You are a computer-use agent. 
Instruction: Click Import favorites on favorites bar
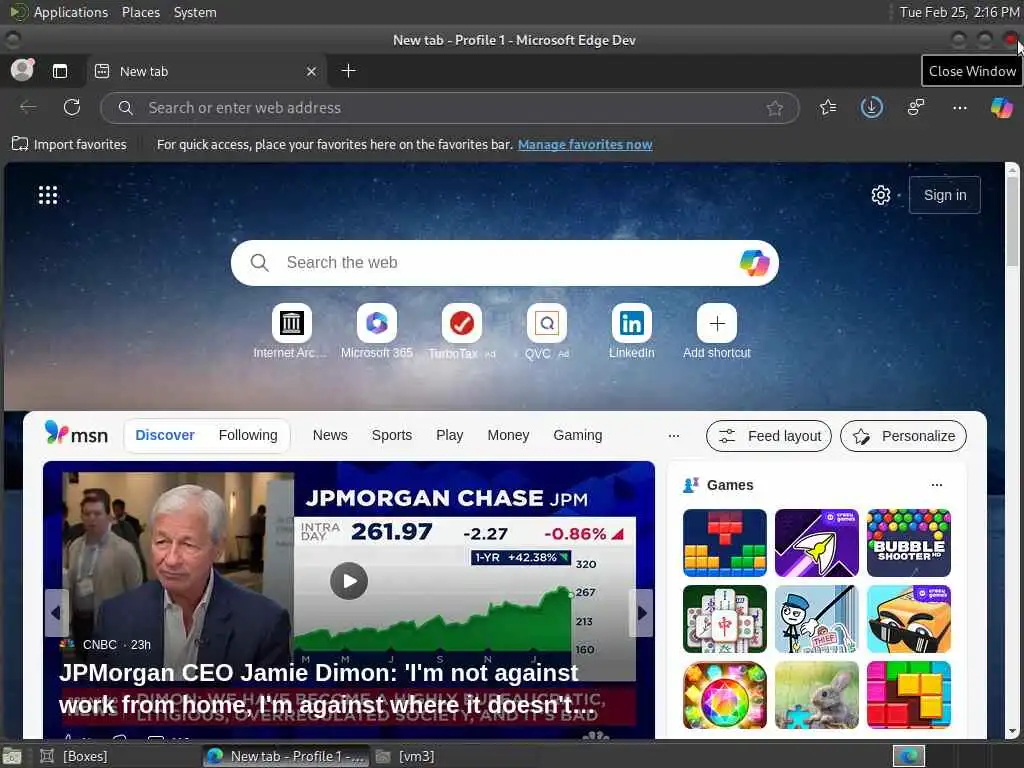[69, 144]
